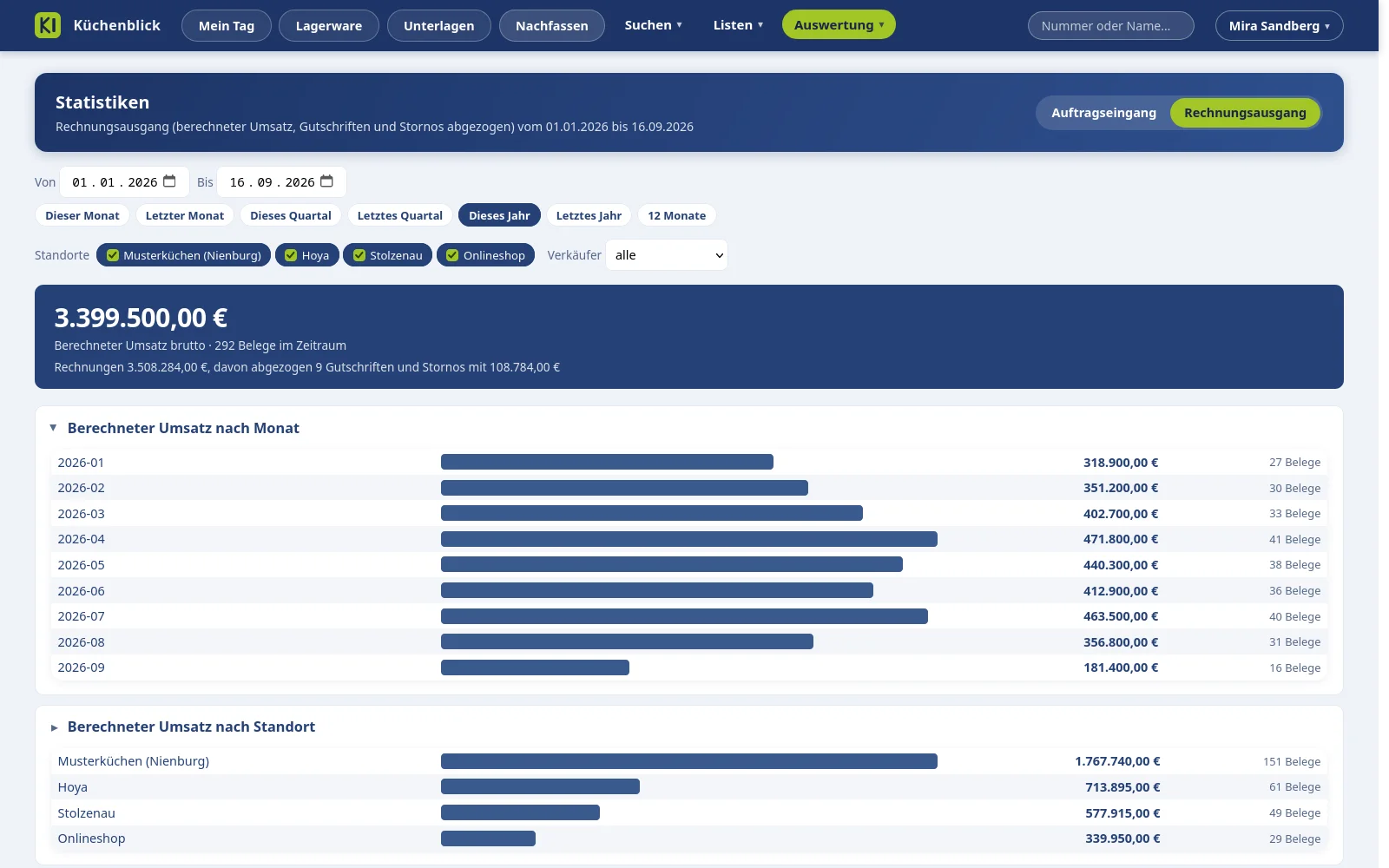Focus the Nummer oder Name search field
This screenshot has width=1389, height=868.
(x=1110, y=26)
